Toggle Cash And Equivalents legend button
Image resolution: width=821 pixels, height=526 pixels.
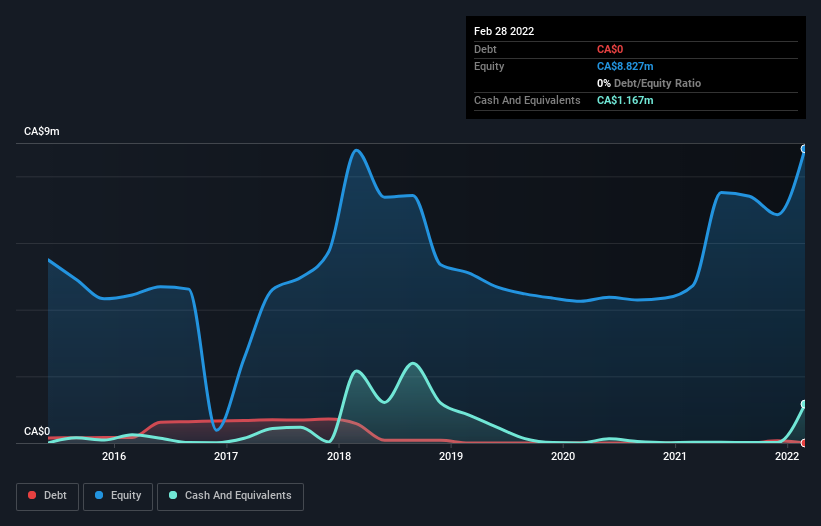(x=230, y=496)
